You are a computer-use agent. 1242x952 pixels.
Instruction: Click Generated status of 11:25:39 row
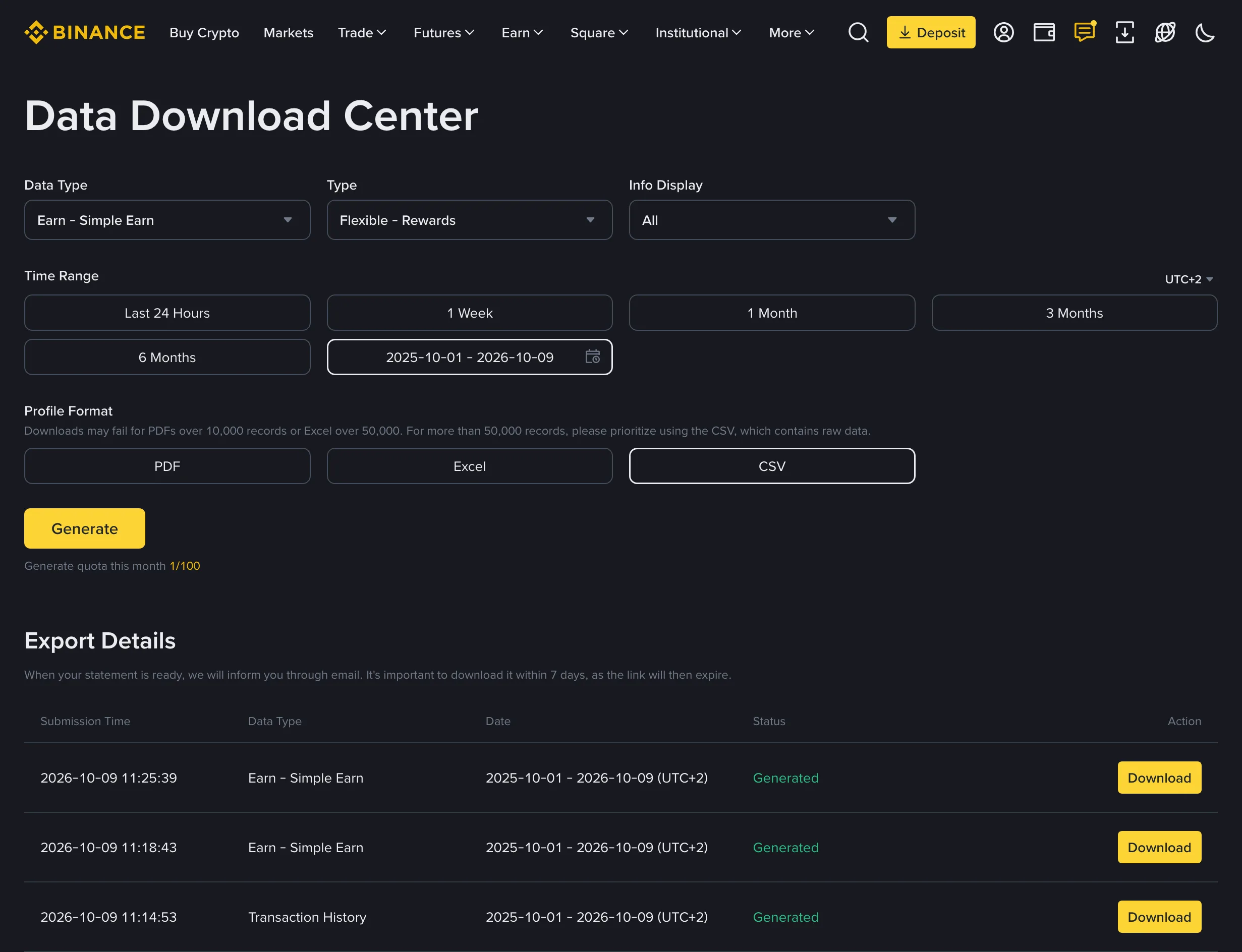coord(785,778)
